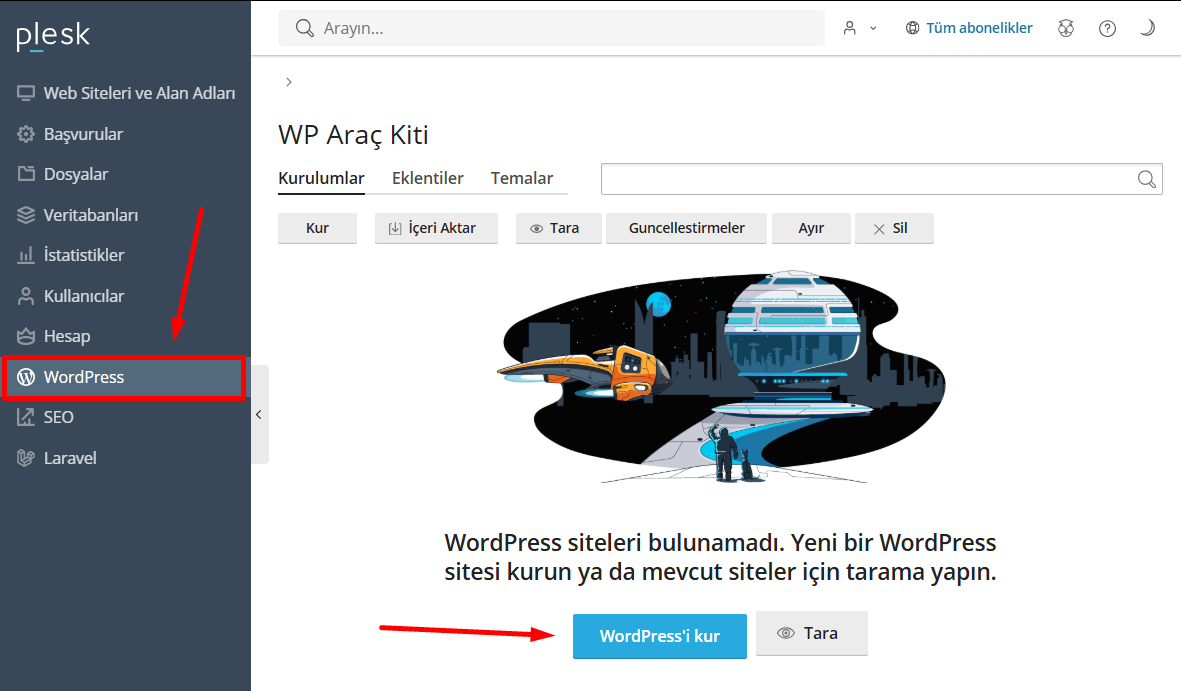This screenshot has width=1181, height=691.
Task: Open Tüm abonelikler link
Action: coord(969,28)
